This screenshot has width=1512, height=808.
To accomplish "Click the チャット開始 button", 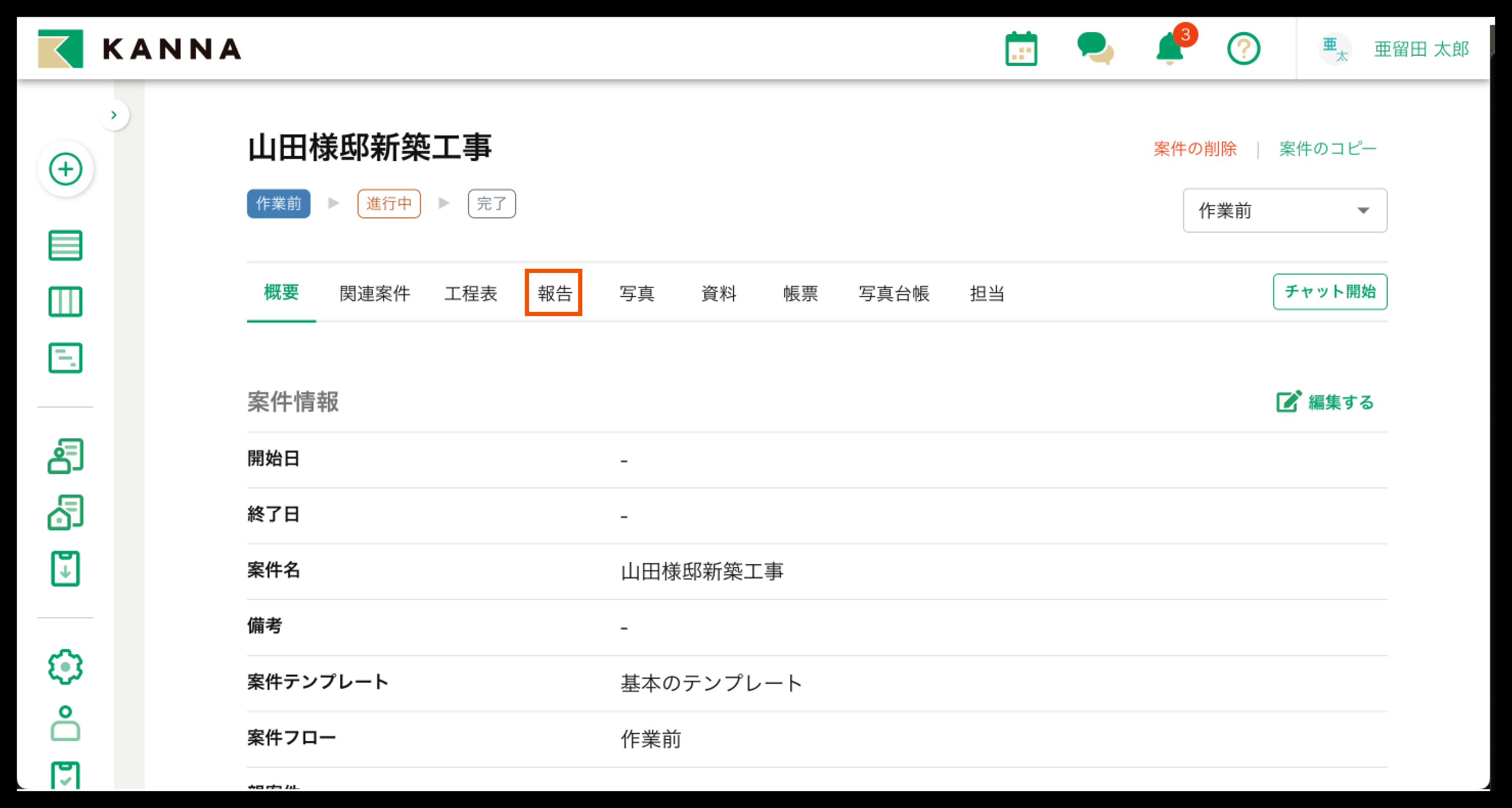I will (x=1329, y=292).
